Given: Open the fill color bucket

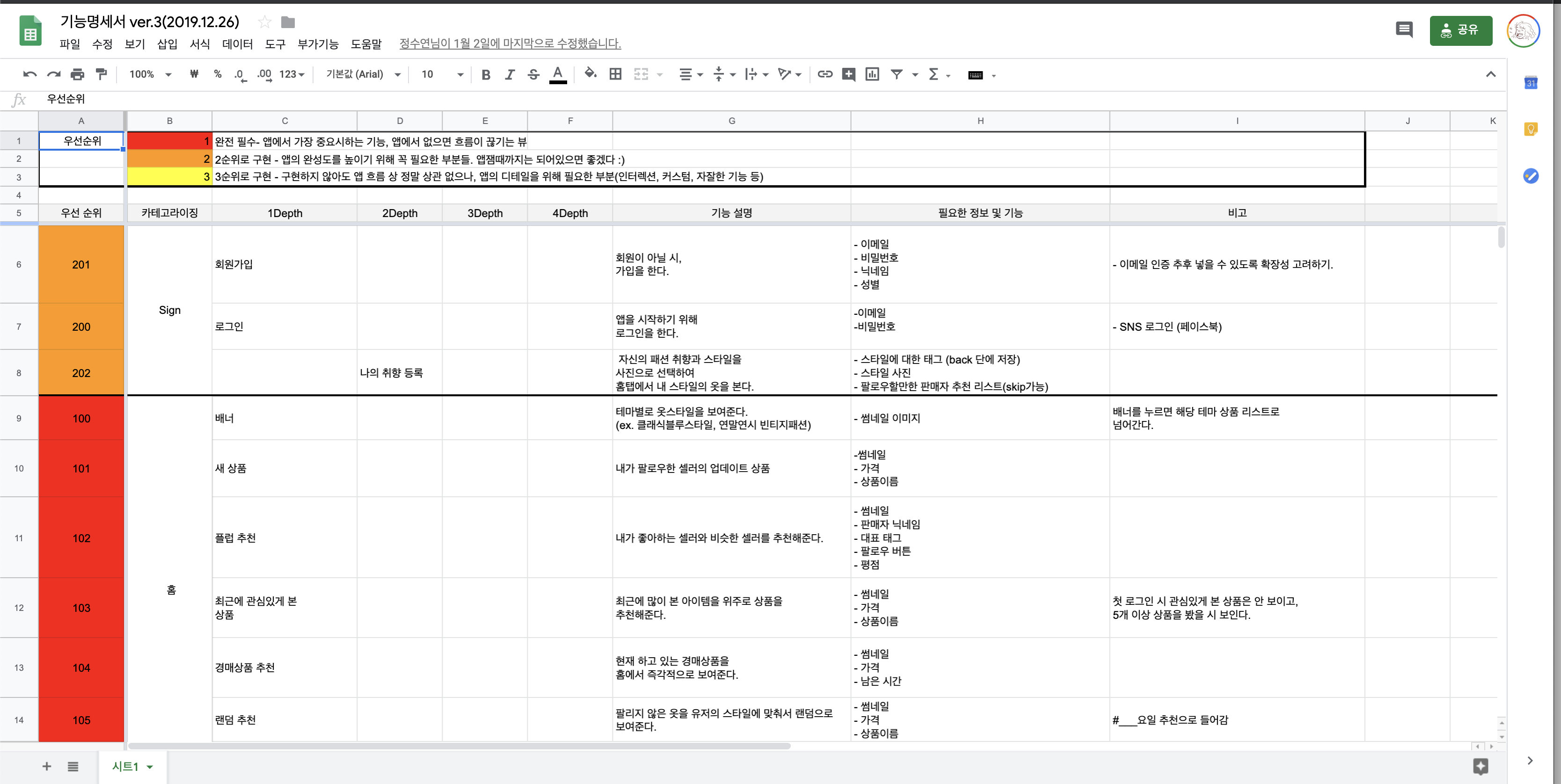Looking at the screenshot, I should [x=590, y=74].
